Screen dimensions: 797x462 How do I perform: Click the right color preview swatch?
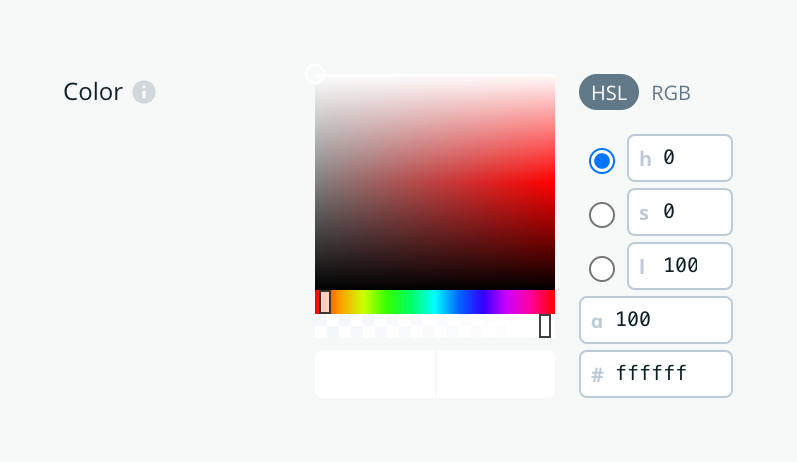click(x=496, y=374)
